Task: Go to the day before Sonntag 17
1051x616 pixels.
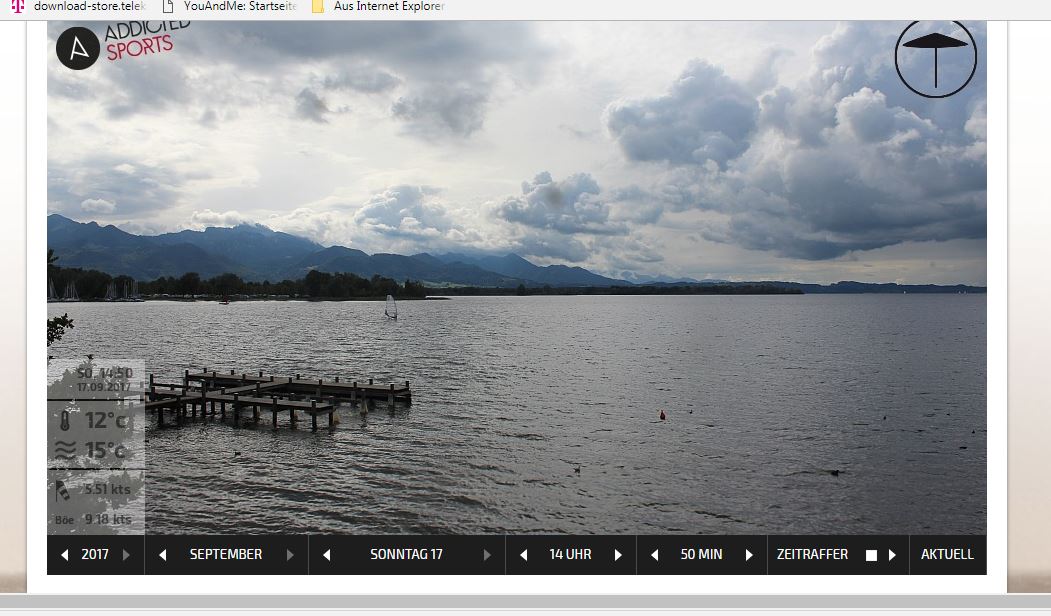Action: pyautogui.click(x=327, y=555)
